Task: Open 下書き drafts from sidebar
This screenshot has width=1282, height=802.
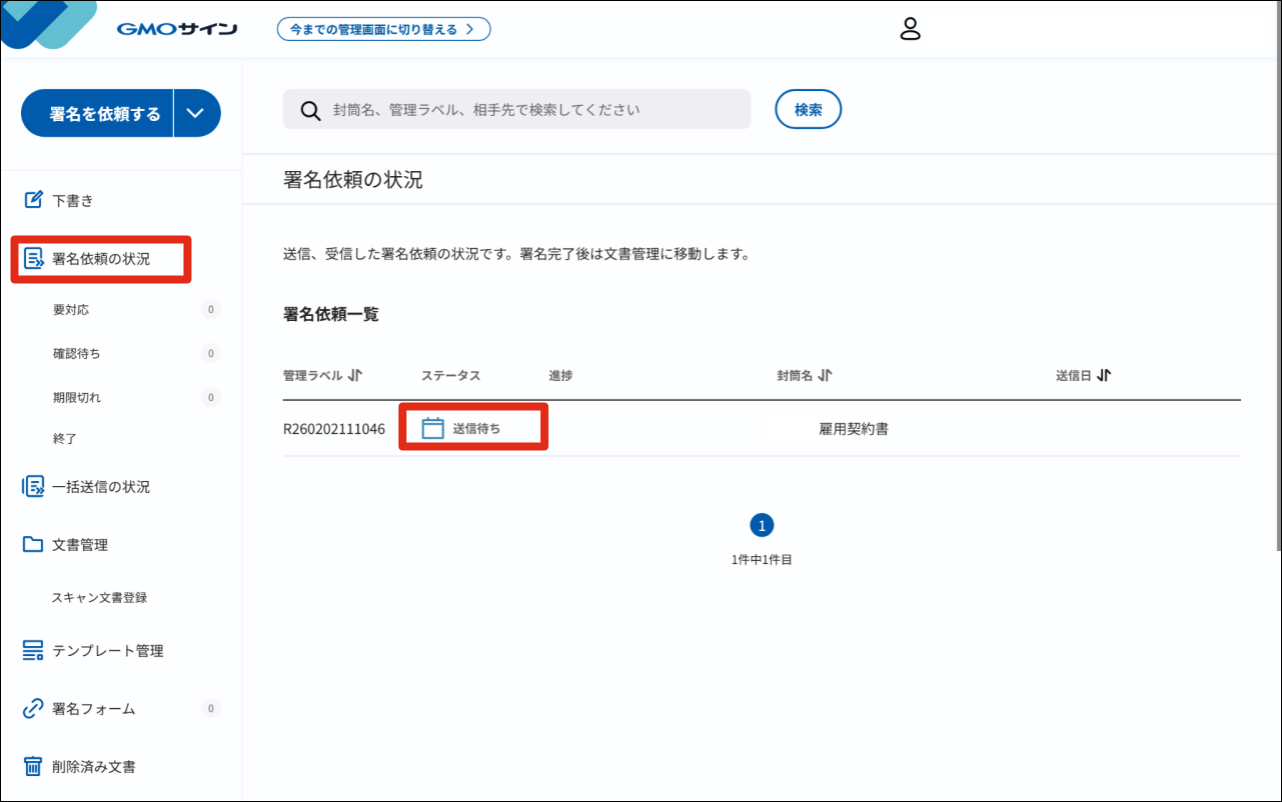Action: (x=72, y=200)
